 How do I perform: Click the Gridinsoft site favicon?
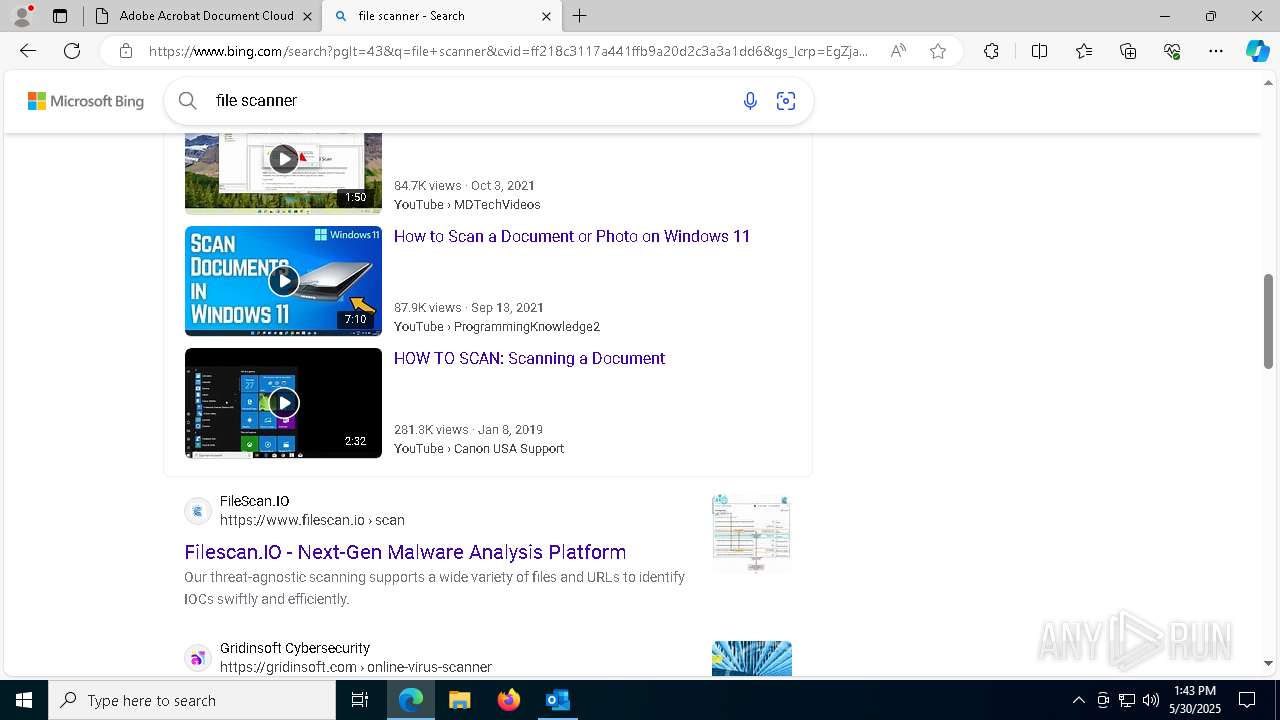198,658
